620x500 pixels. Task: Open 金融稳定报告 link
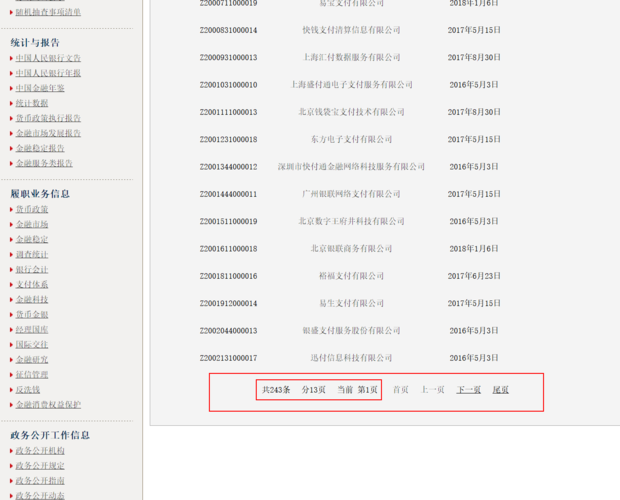[40, 148]
